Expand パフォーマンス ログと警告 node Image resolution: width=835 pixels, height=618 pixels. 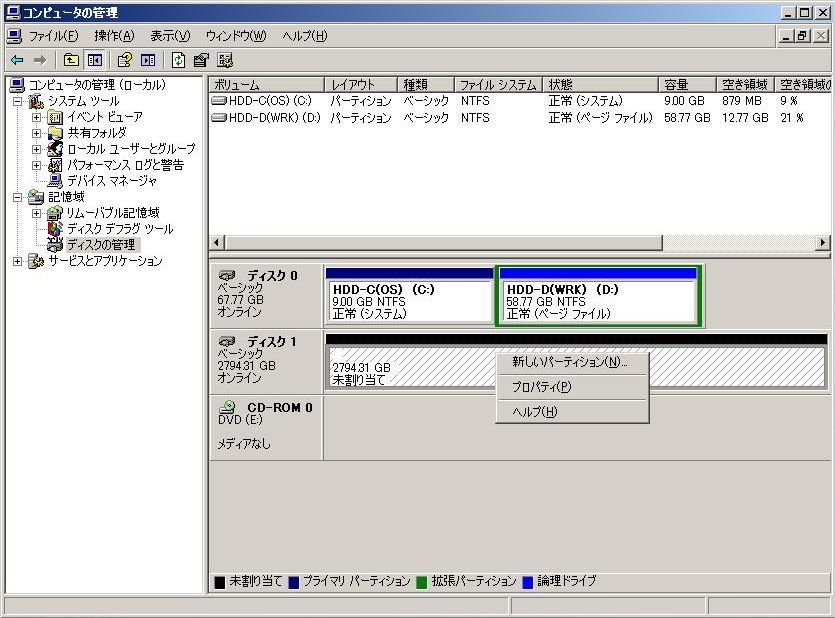point(36,165)
